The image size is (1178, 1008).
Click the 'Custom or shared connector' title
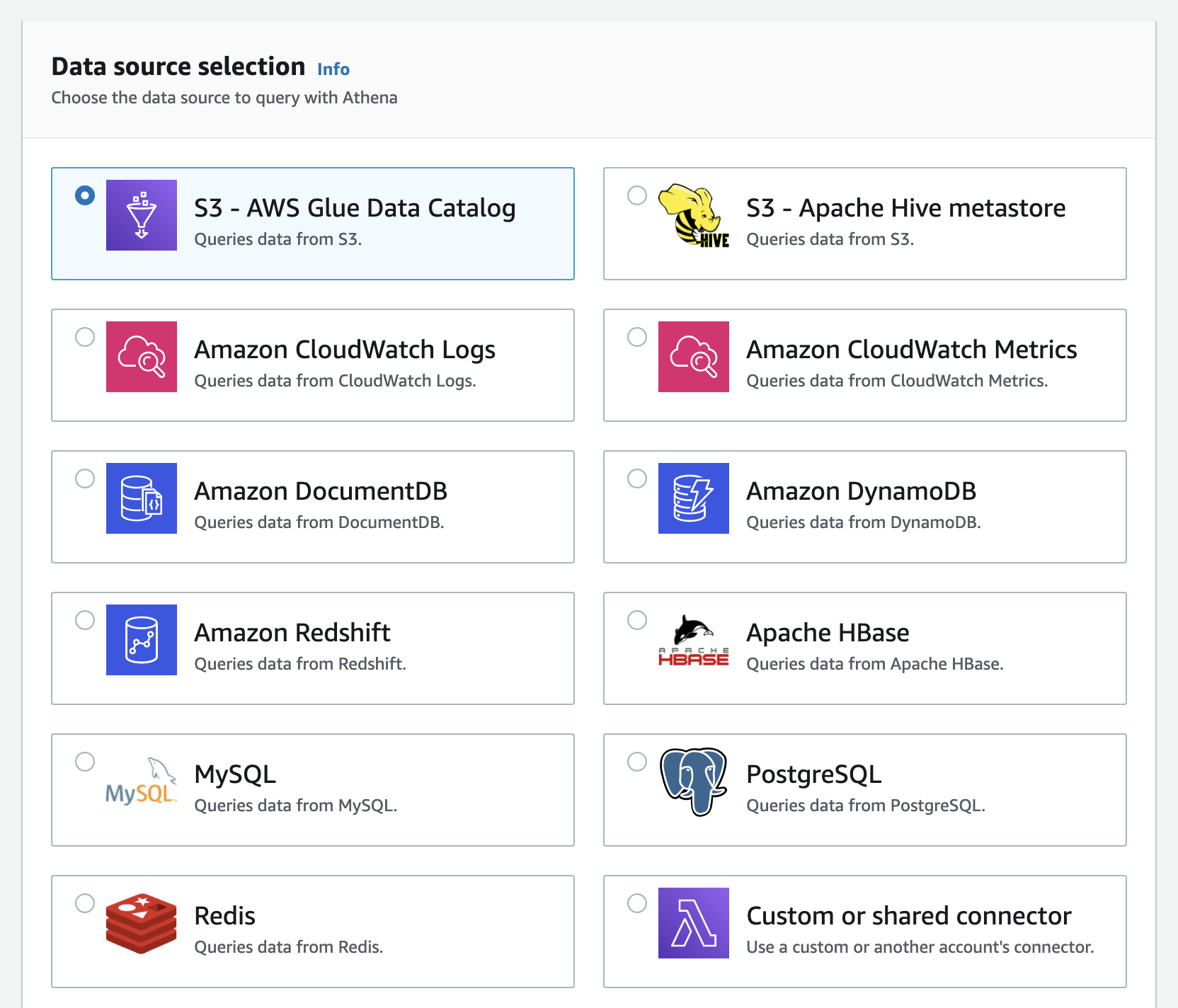(909, 916)
